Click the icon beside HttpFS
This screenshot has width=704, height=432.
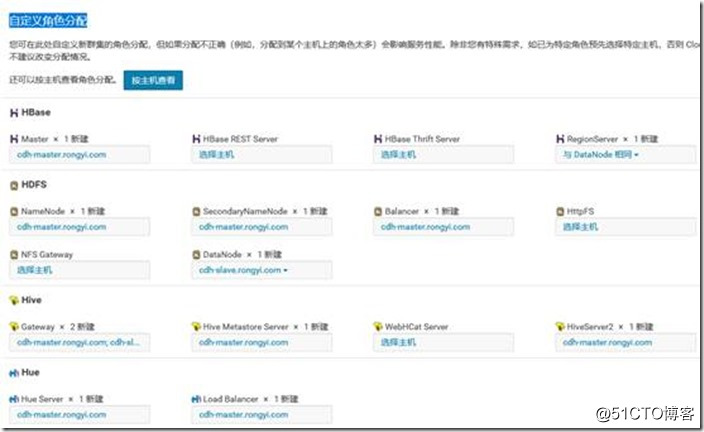click(x=560, y=212)
